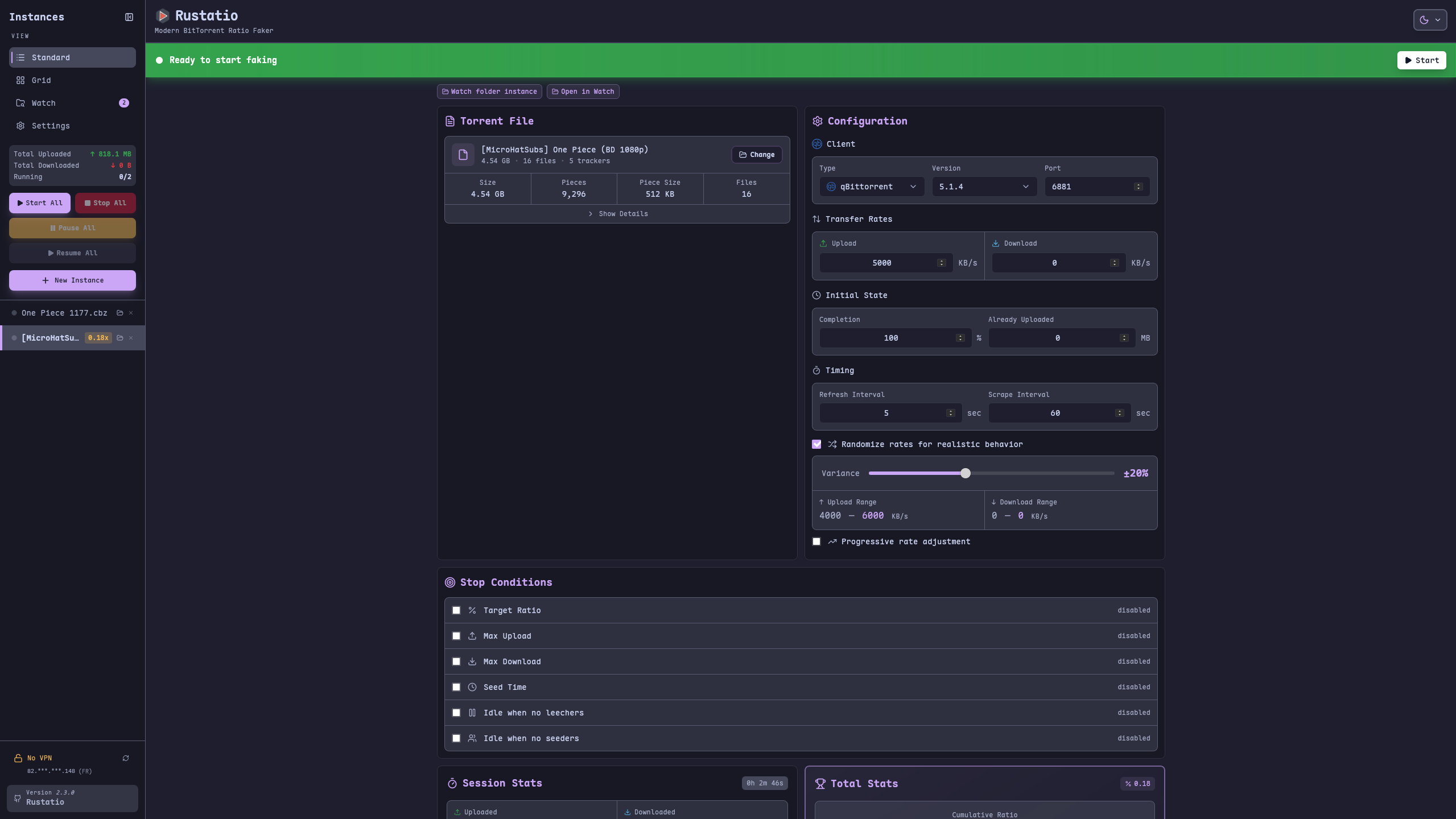Enable Progressive rate adjustment checkbox
The image size is (1456, 819).
[816, 541]
